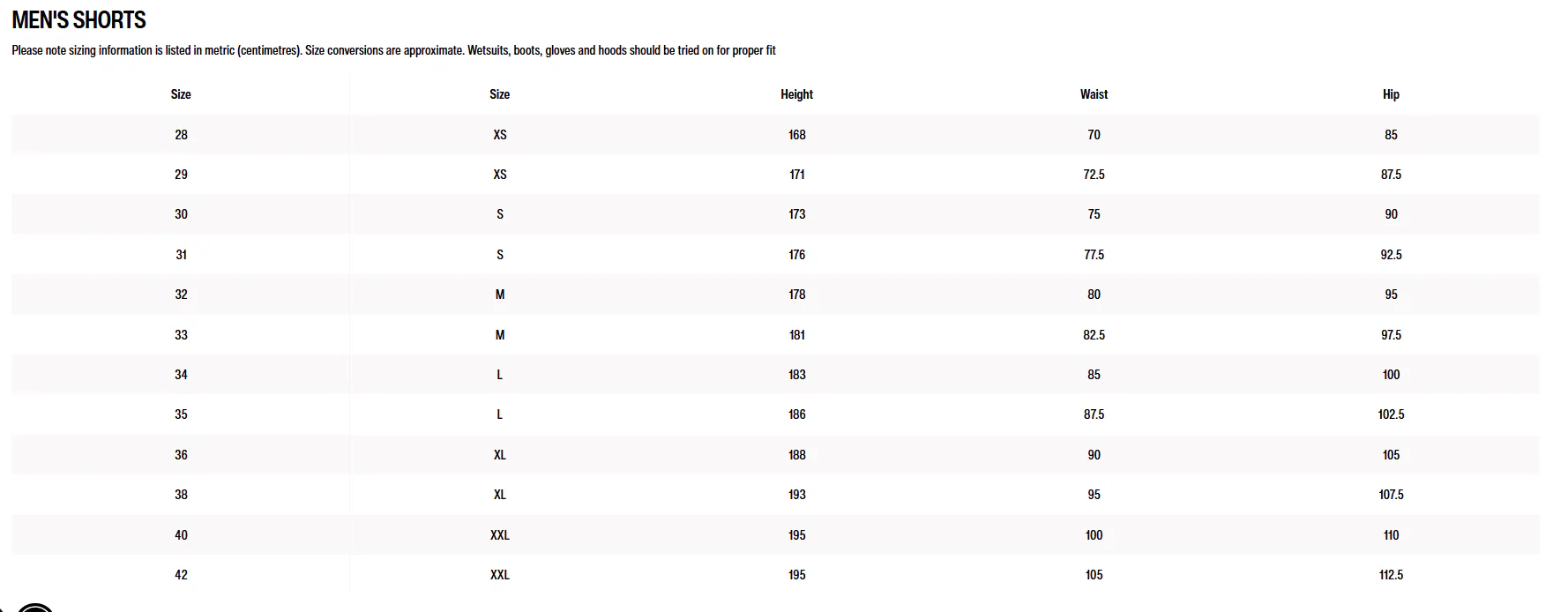Screen dimensions: 1568x612
Task: Click height value 193
Action: [x=797, y=495]
